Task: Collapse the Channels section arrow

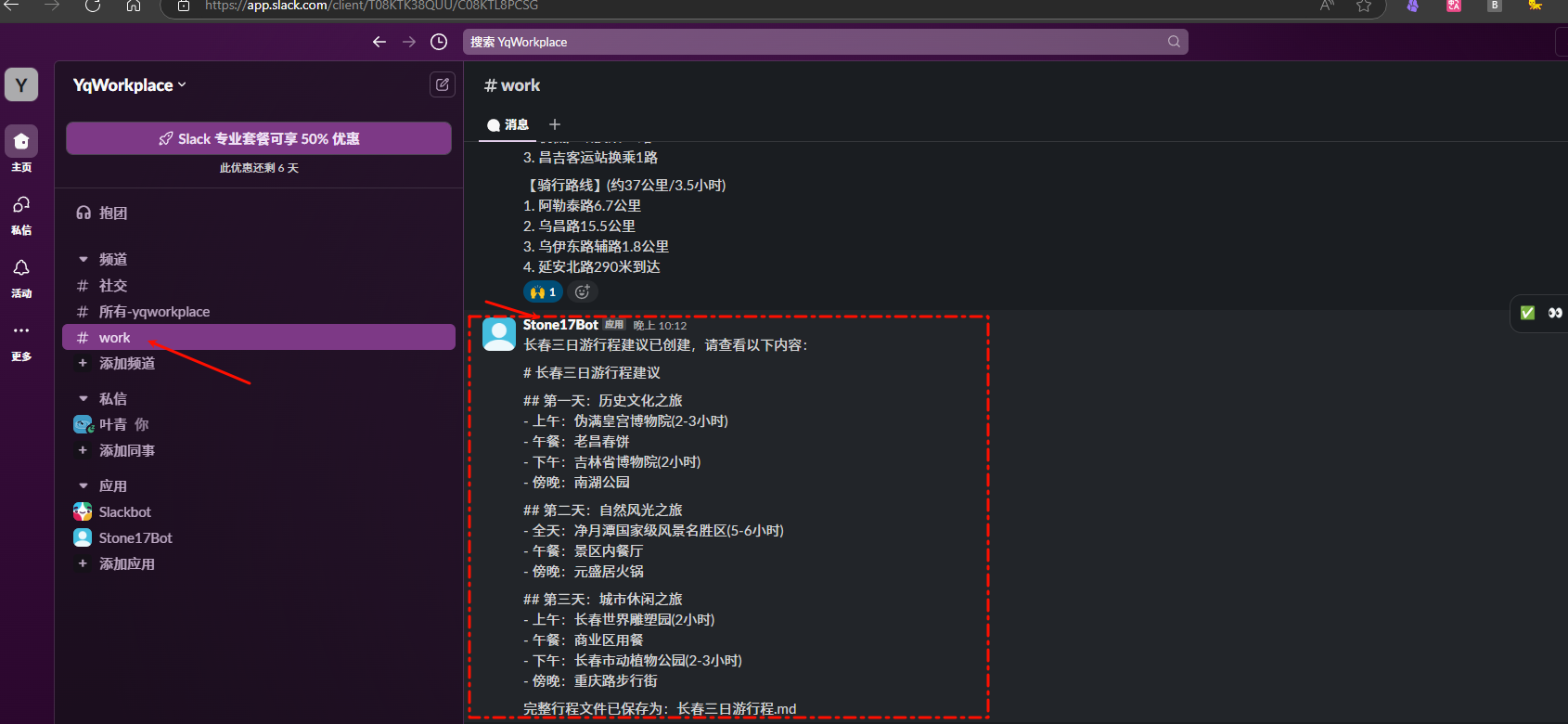Action: (x=84, y=259)
